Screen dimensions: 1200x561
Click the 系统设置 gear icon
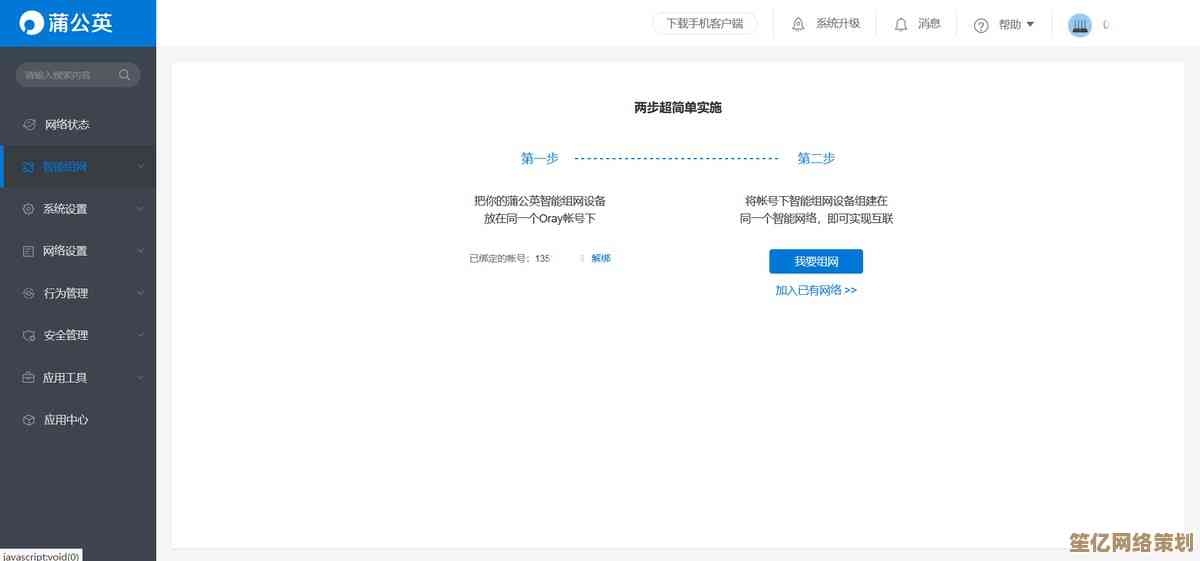click(28, 209)
